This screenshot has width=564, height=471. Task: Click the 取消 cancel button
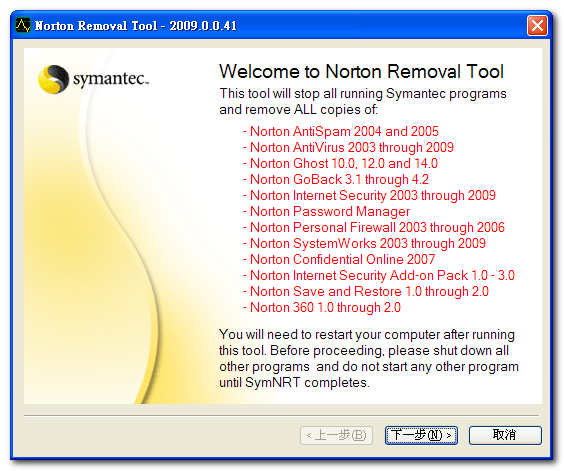pyautogui.click(x=505, y=435)
